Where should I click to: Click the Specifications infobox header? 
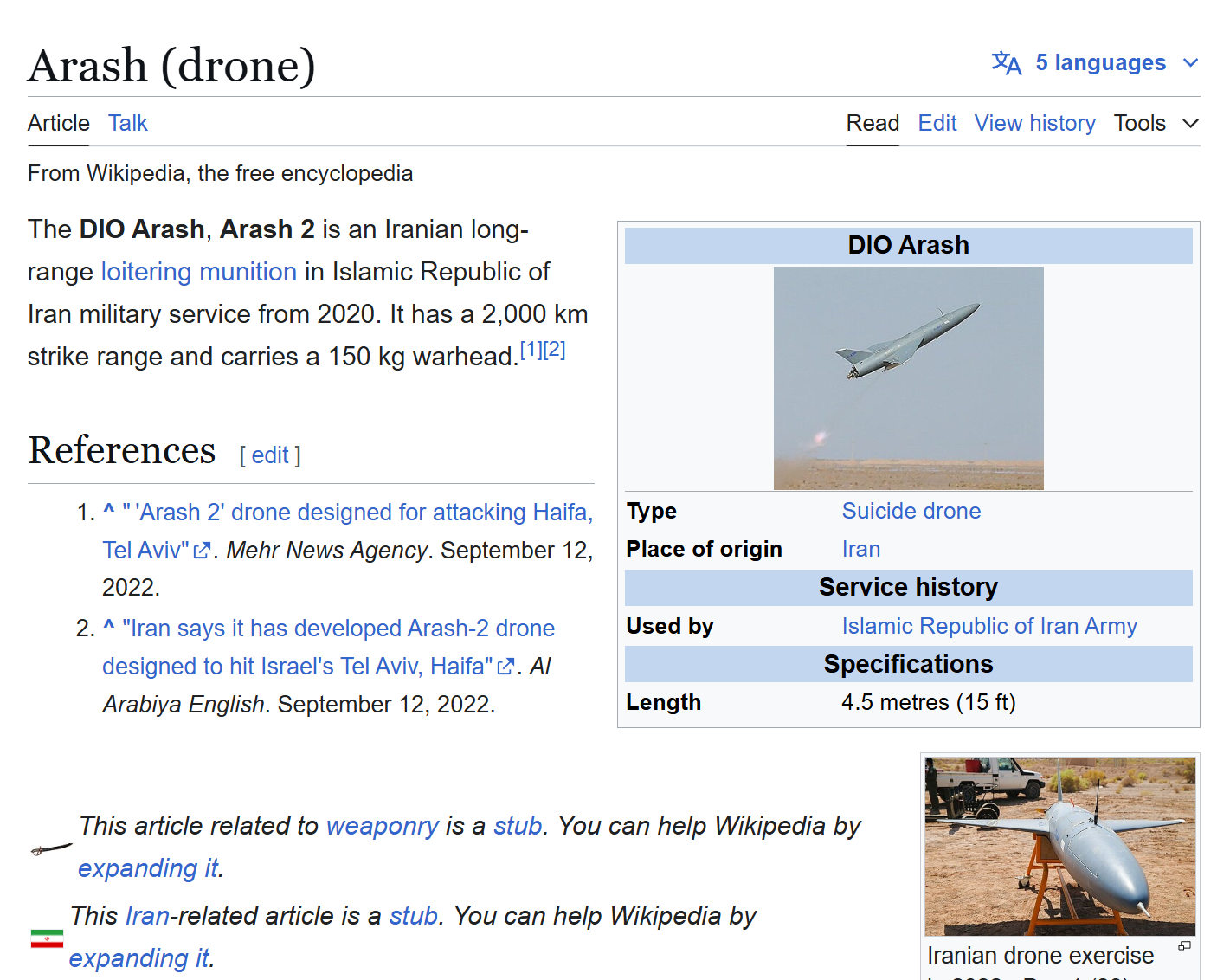click(x=909, y=664)
